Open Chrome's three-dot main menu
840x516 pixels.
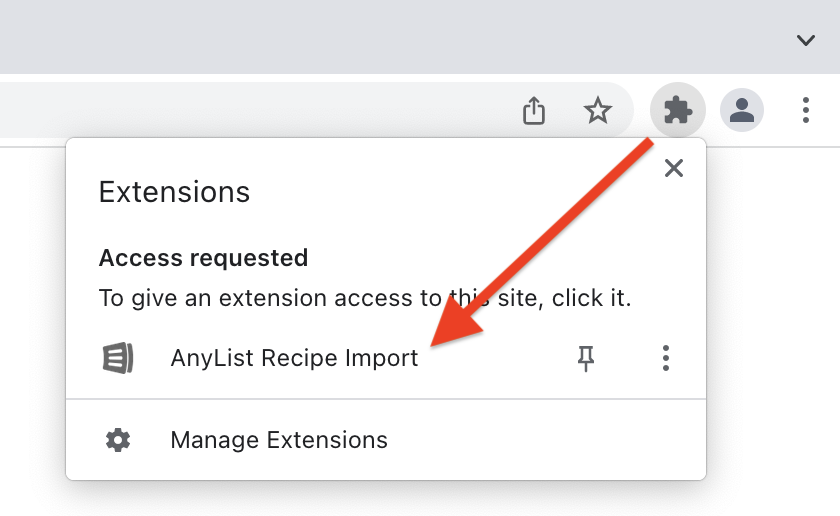(x=806, y=109)
